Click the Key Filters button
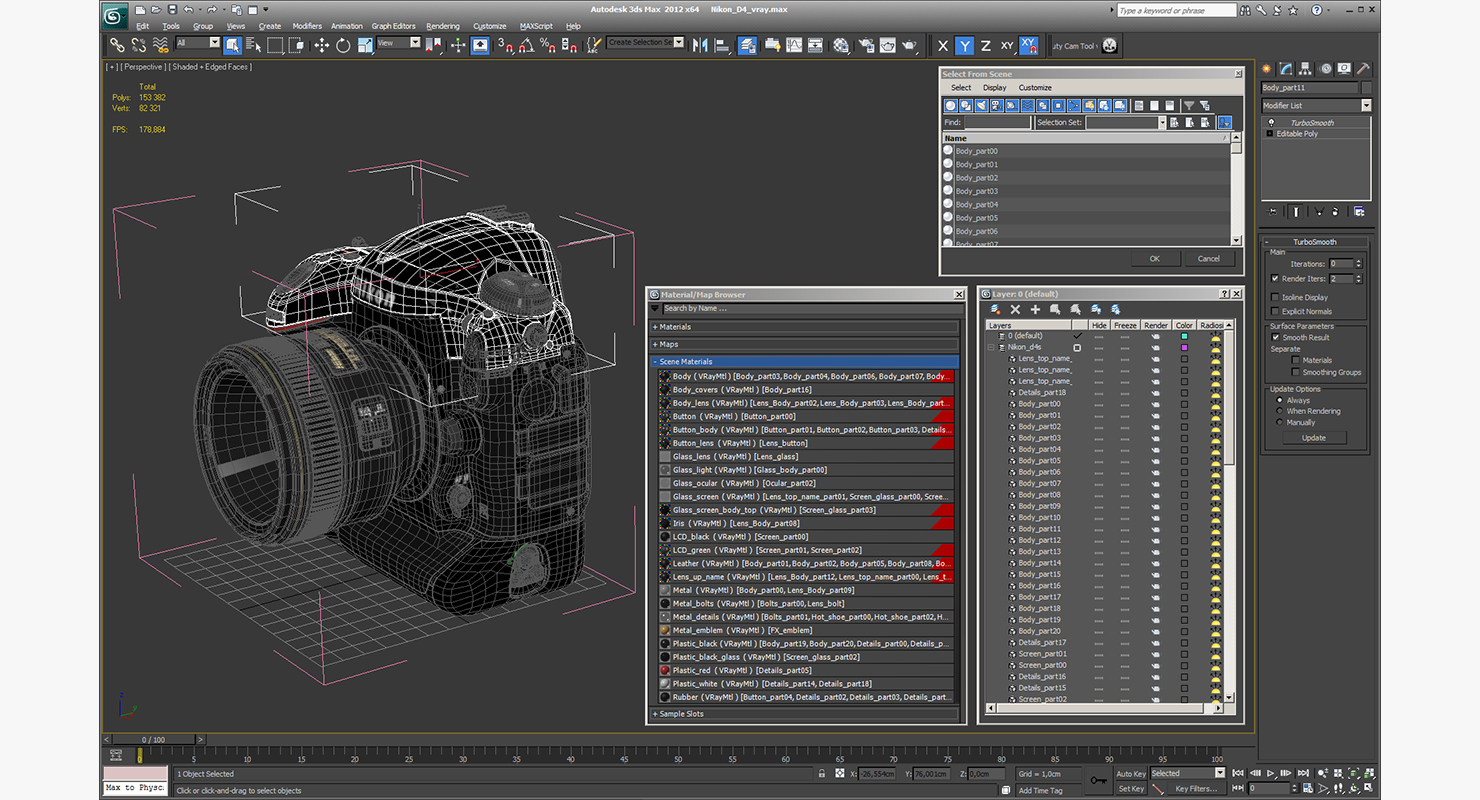Viewport: 1480px width, 800px height. [1197, 789]
